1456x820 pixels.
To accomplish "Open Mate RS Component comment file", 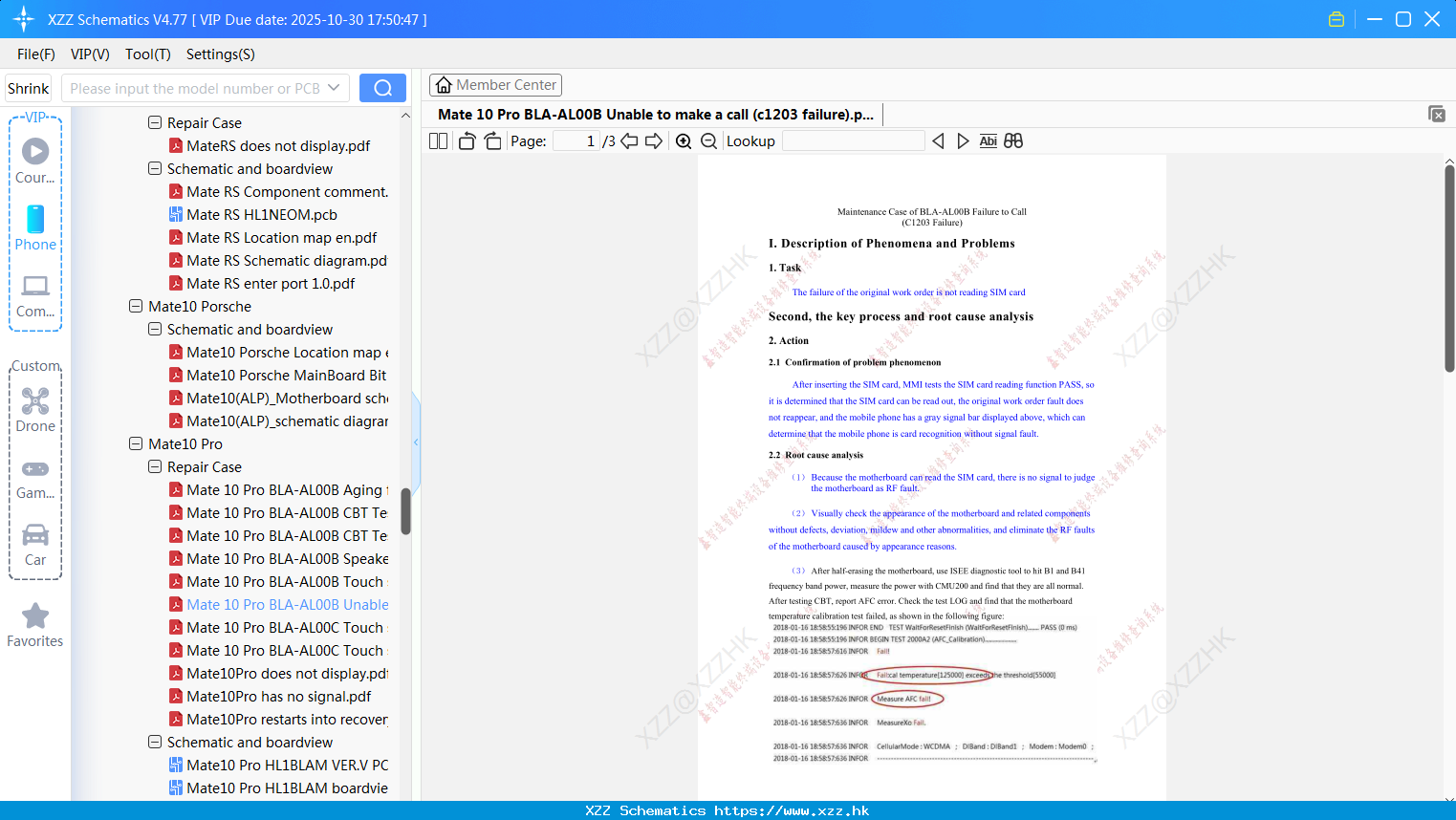I will click(x=279, y=192).
